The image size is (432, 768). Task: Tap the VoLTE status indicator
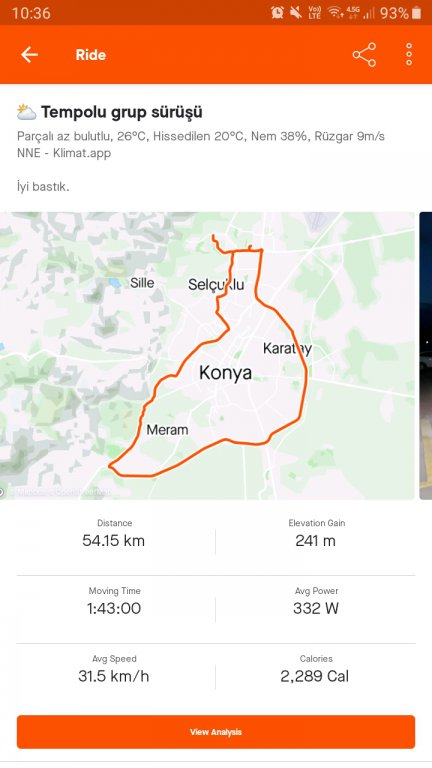pos(314,13)
